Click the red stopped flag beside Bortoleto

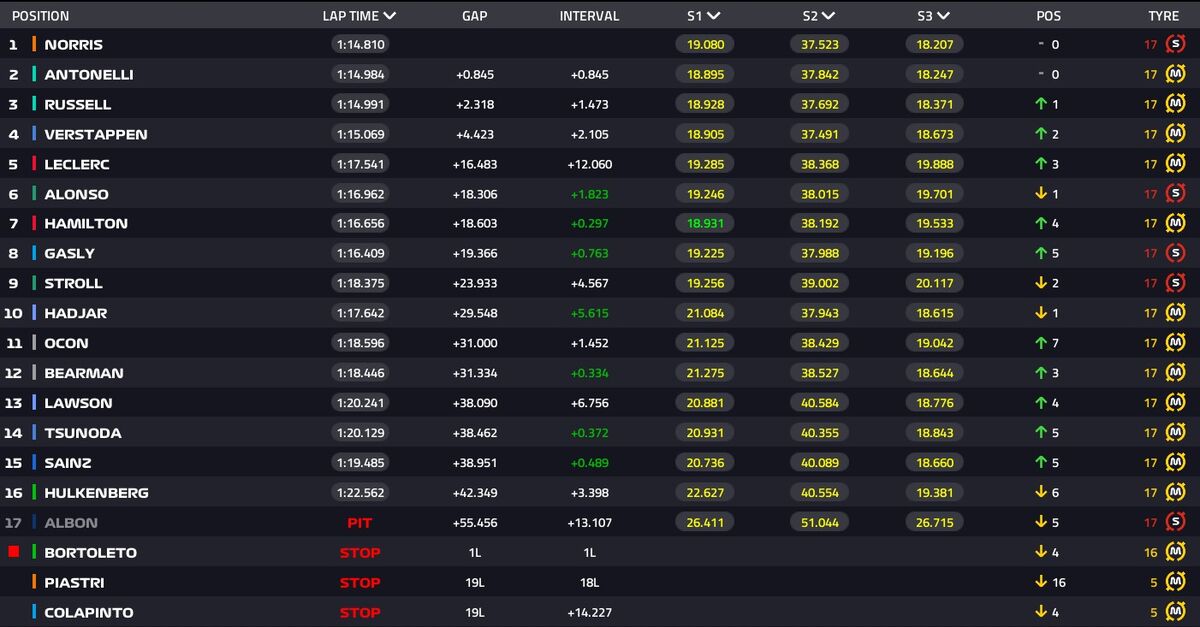coord(14,552)
